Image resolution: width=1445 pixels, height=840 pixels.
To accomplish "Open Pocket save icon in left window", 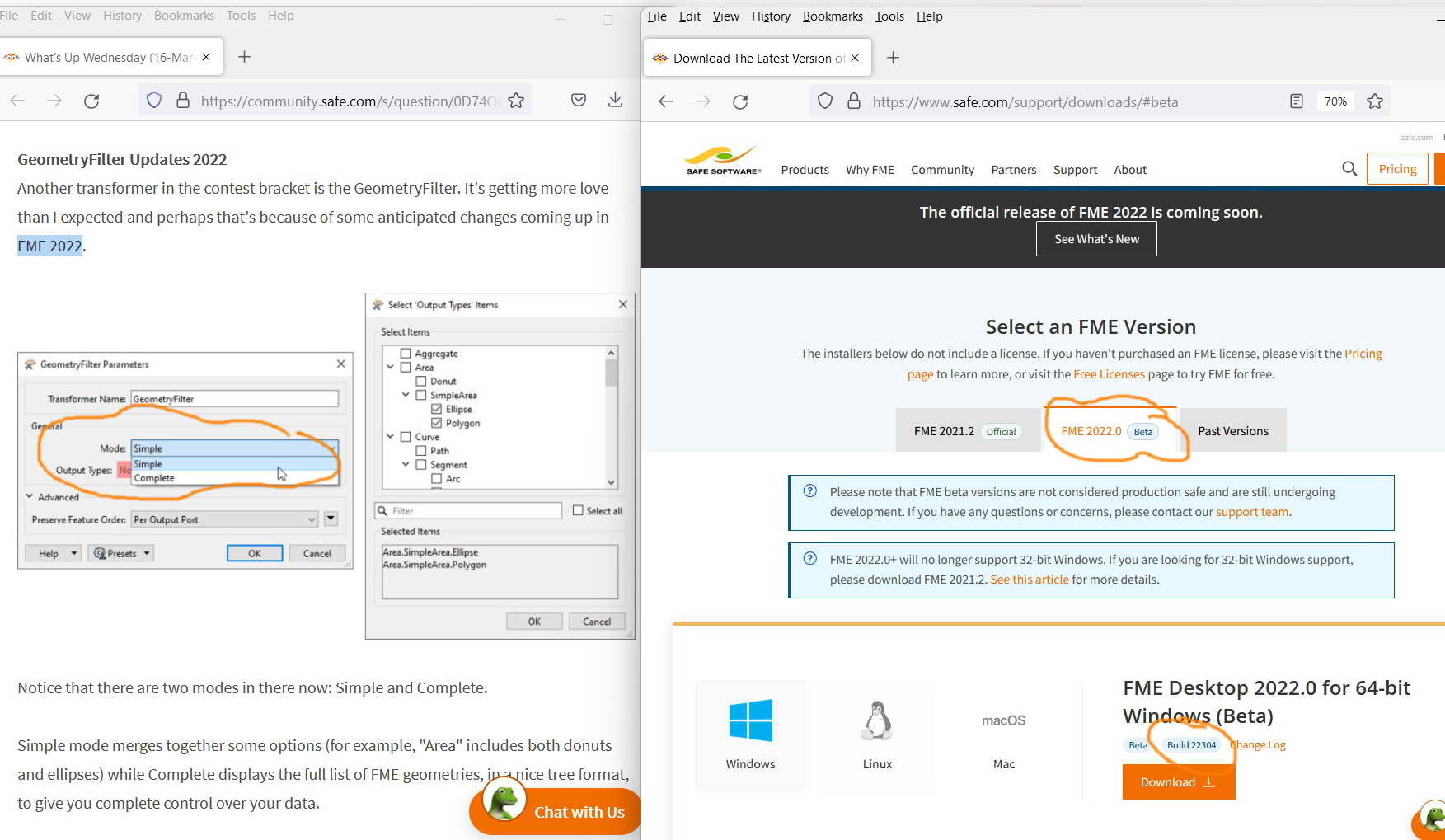I will point(579,101).
